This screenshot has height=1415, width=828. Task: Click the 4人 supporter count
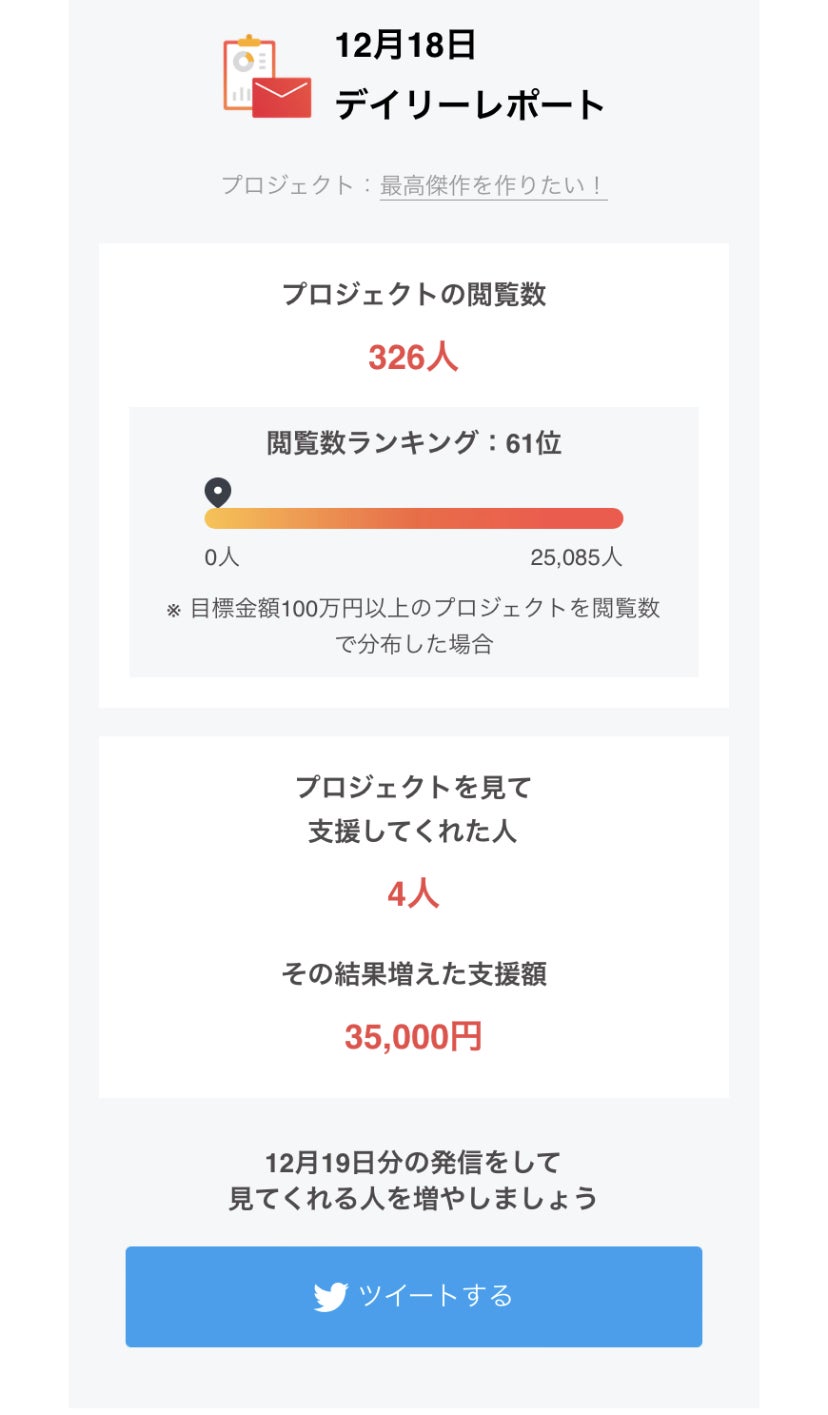(x=413, y=894)
